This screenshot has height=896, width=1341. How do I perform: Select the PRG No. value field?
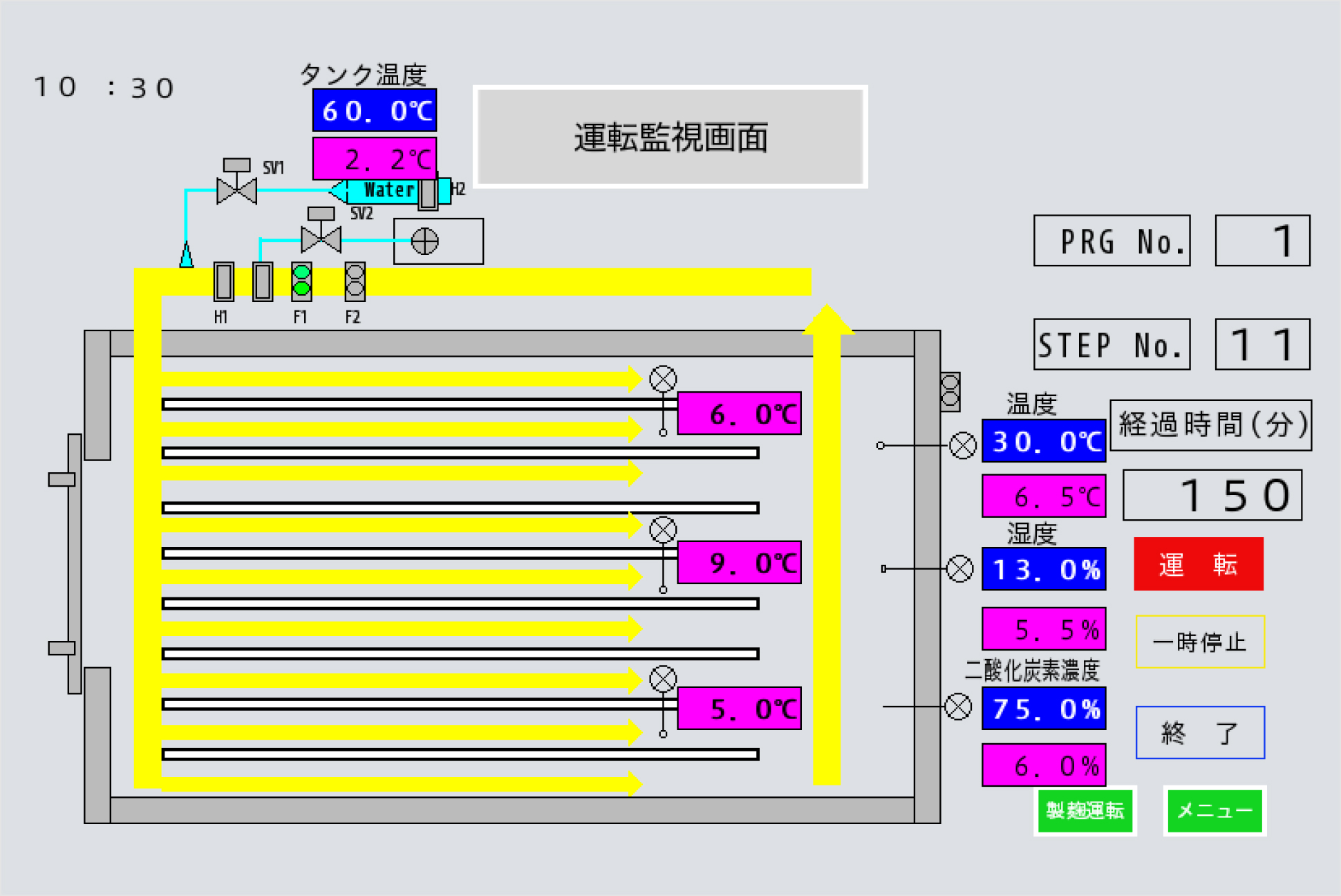click(1262, 241)
